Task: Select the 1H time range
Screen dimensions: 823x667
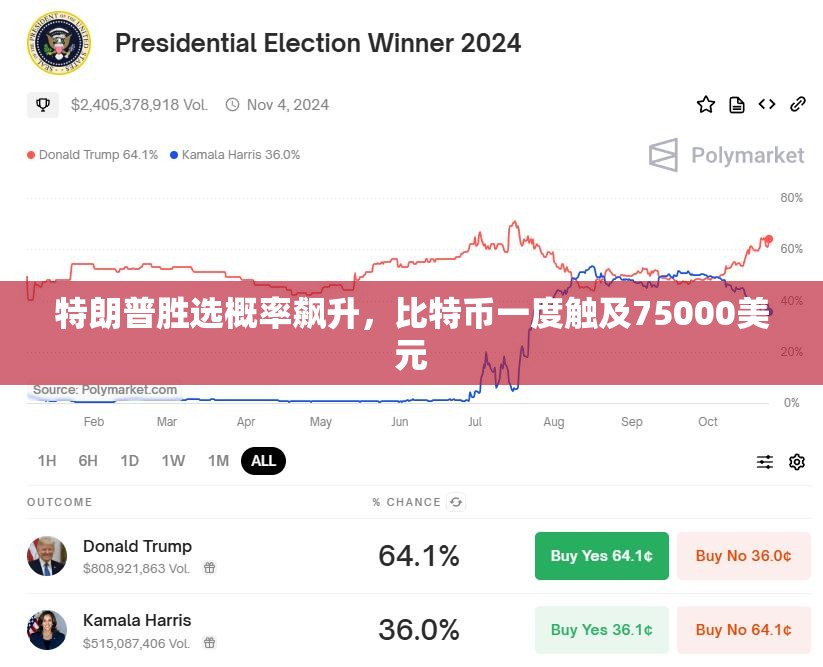Action: (x=47, y=461)
